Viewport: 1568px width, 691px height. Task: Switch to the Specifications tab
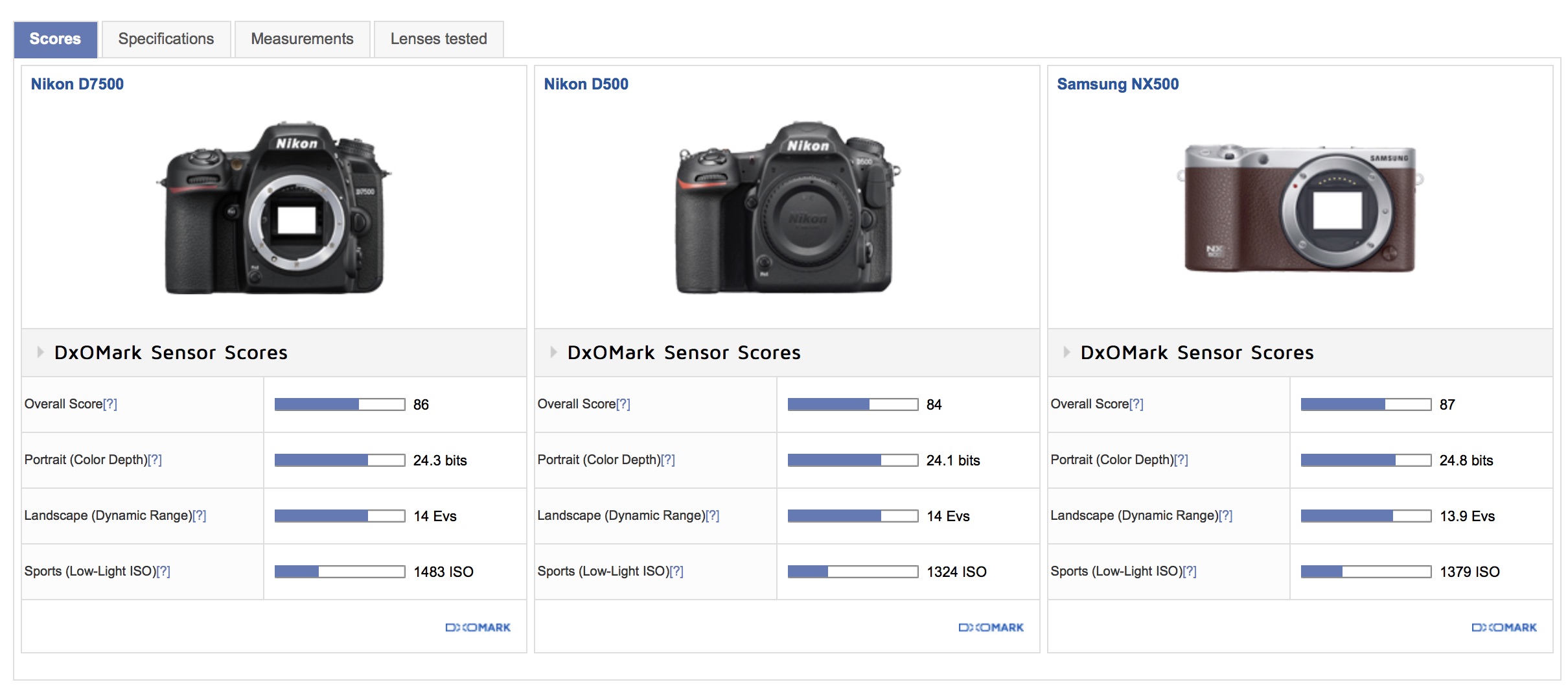166,39
